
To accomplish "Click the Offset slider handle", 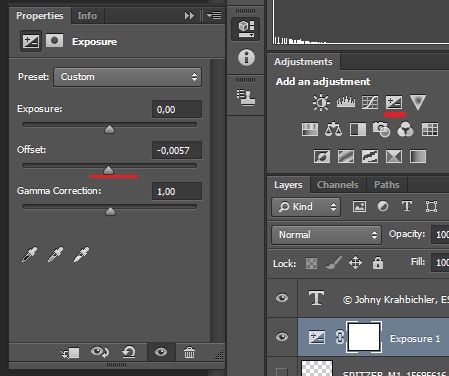I will [x=108, y=170].
